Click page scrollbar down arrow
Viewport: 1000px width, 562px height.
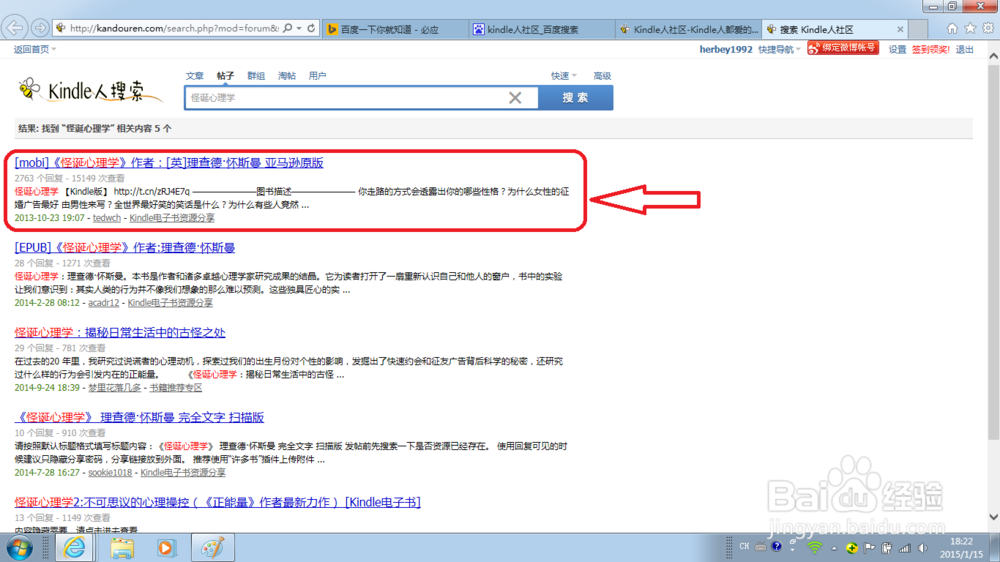coord(994,517)
